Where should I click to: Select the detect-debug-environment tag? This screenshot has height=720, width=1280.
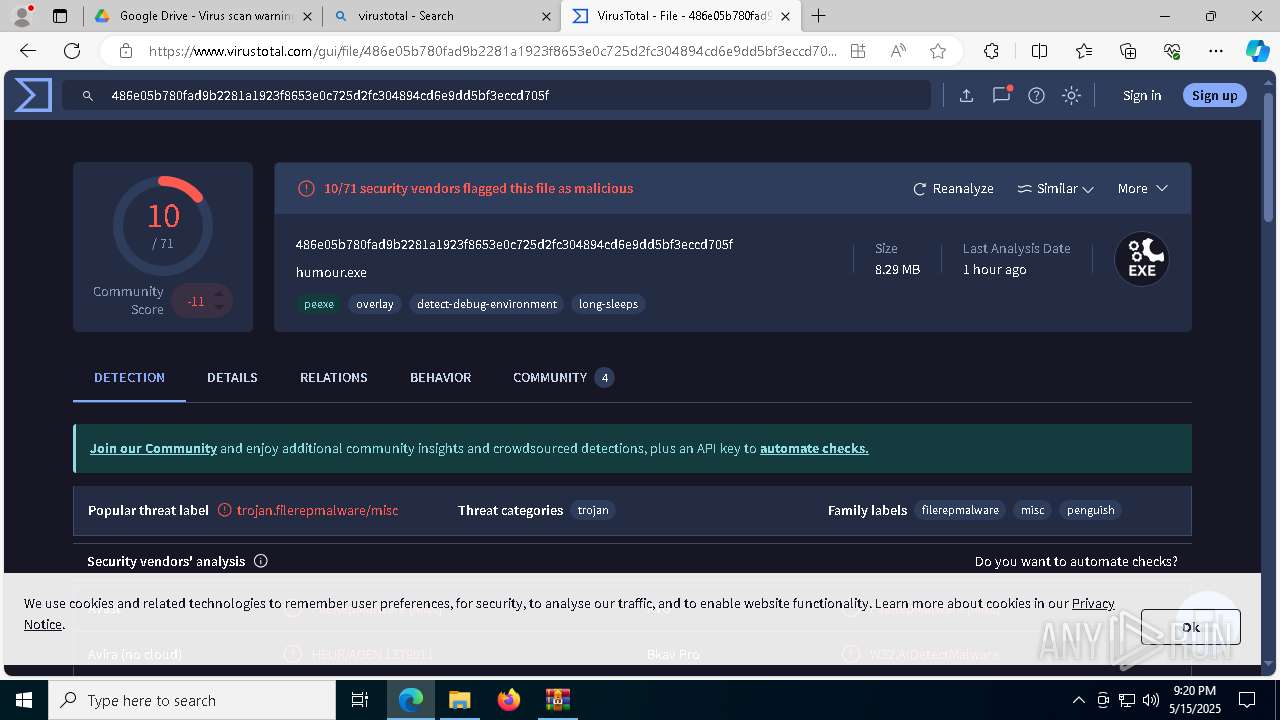coord(487,304)
